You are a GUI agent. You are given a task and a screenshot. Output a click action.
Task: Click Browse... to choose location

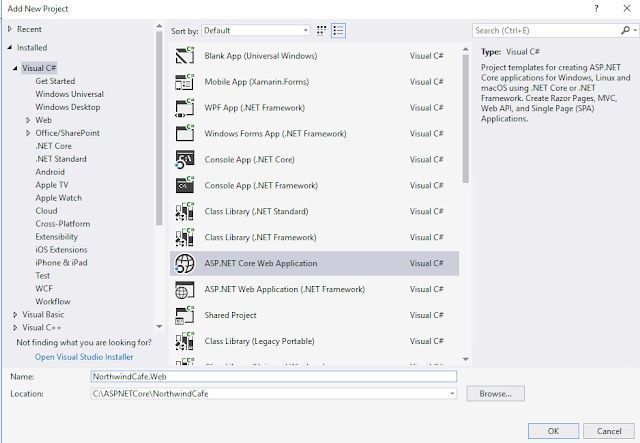pos(496,394)
